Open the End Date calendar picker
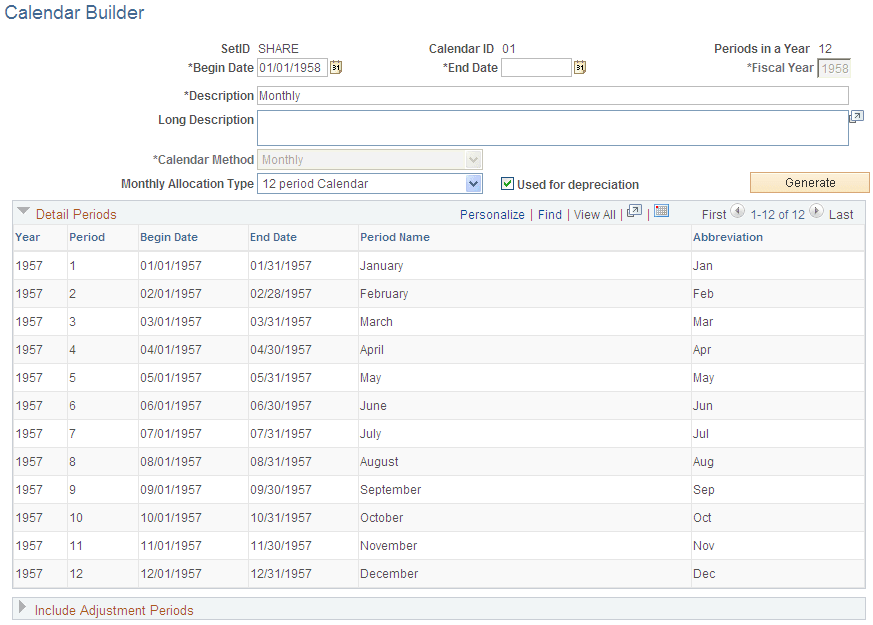The height and width of the screenshot is (625, 873). [579, 68]
